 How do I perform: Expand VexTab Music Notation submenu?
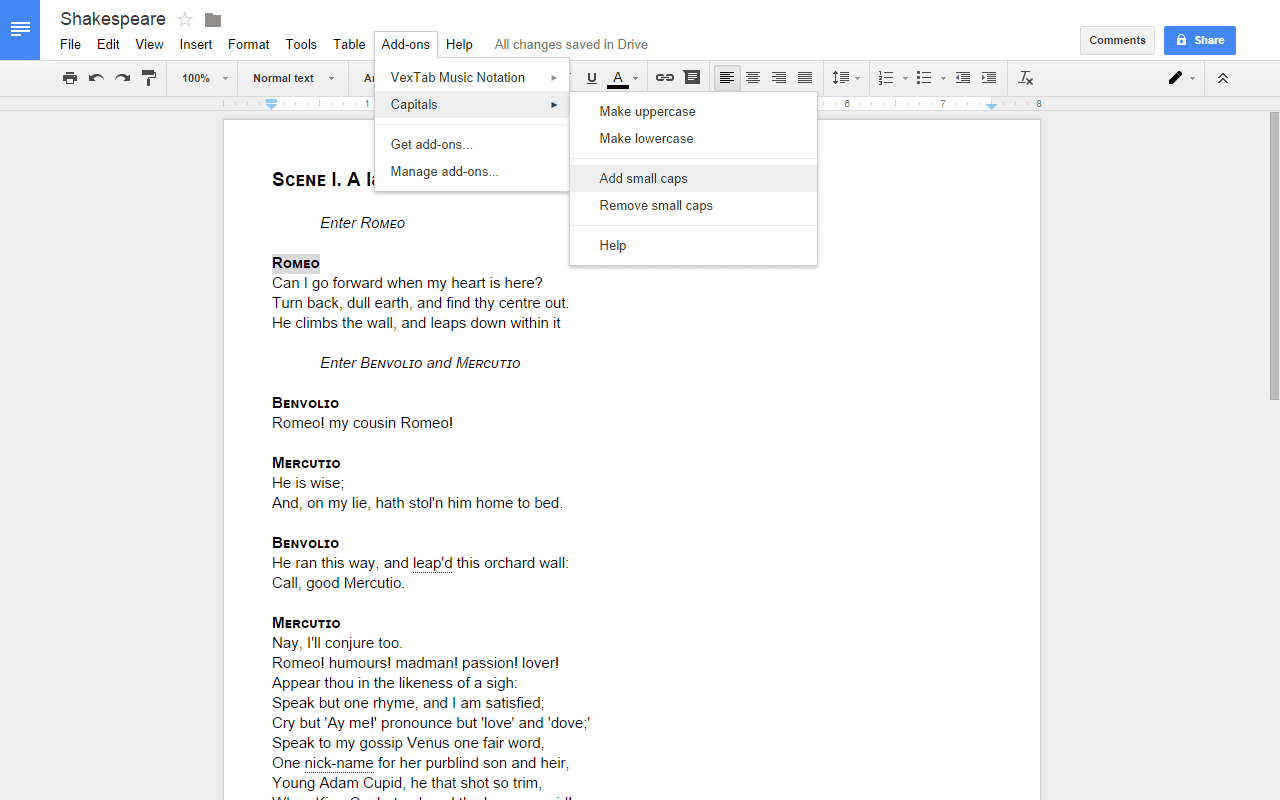(472, 77)
